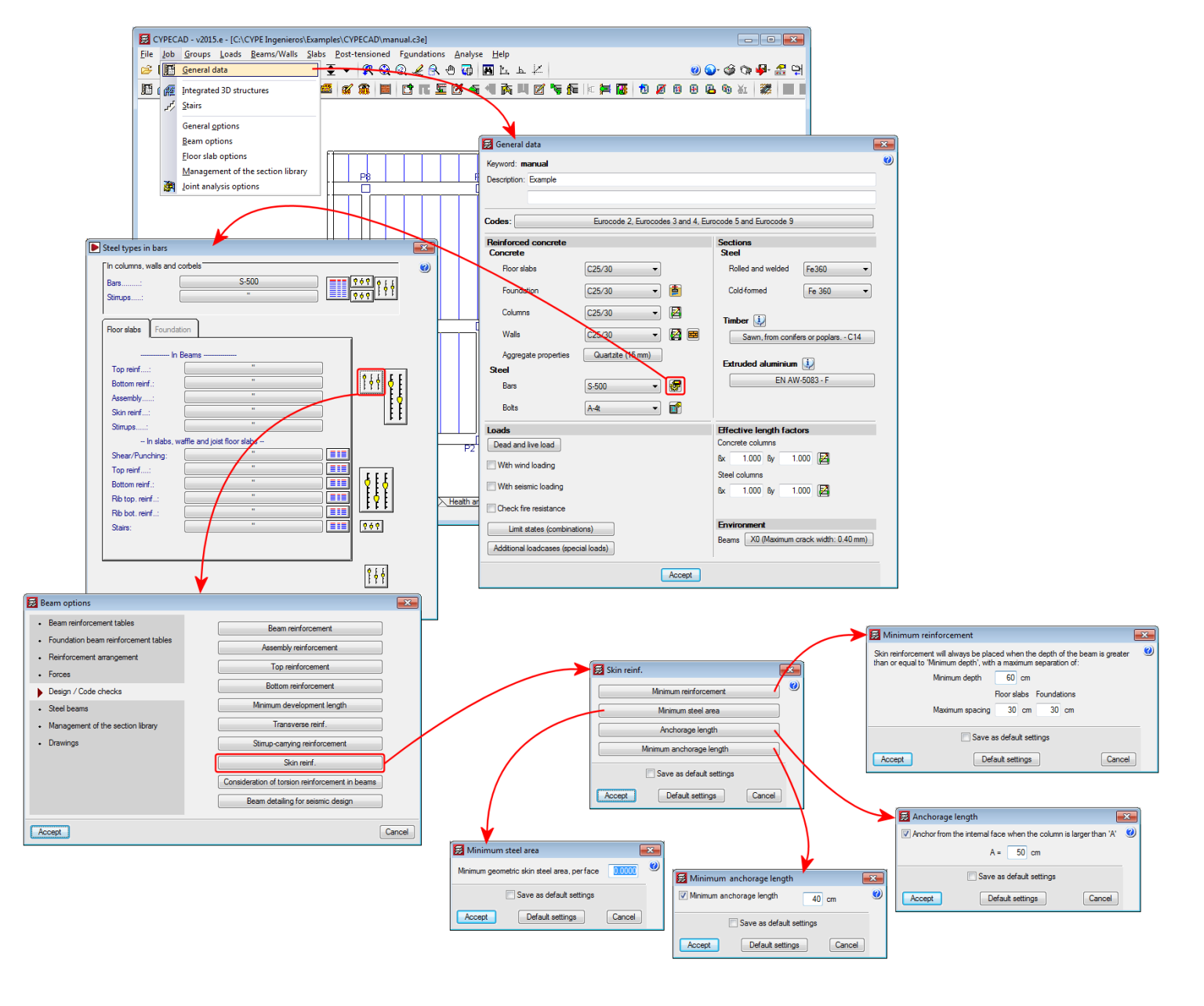Open foundation concrete settings icon in General data

coord(675,291)
